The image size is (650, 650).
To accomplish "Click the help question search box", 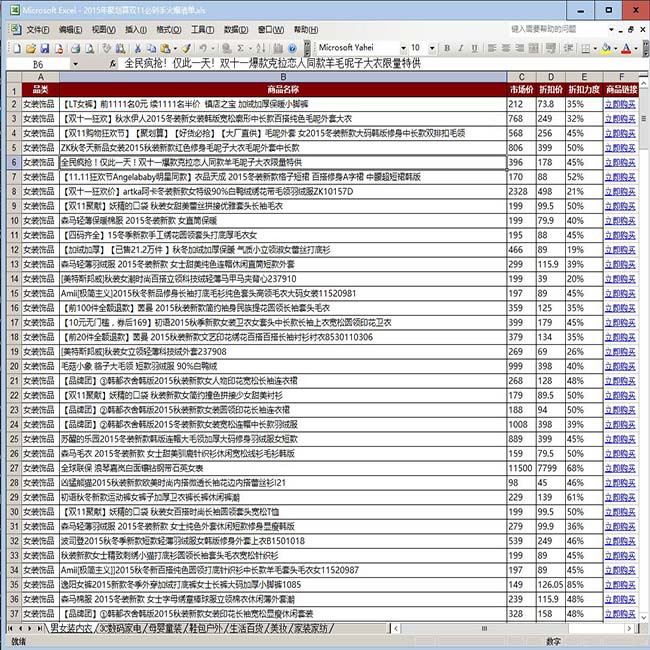I will 558,29.
